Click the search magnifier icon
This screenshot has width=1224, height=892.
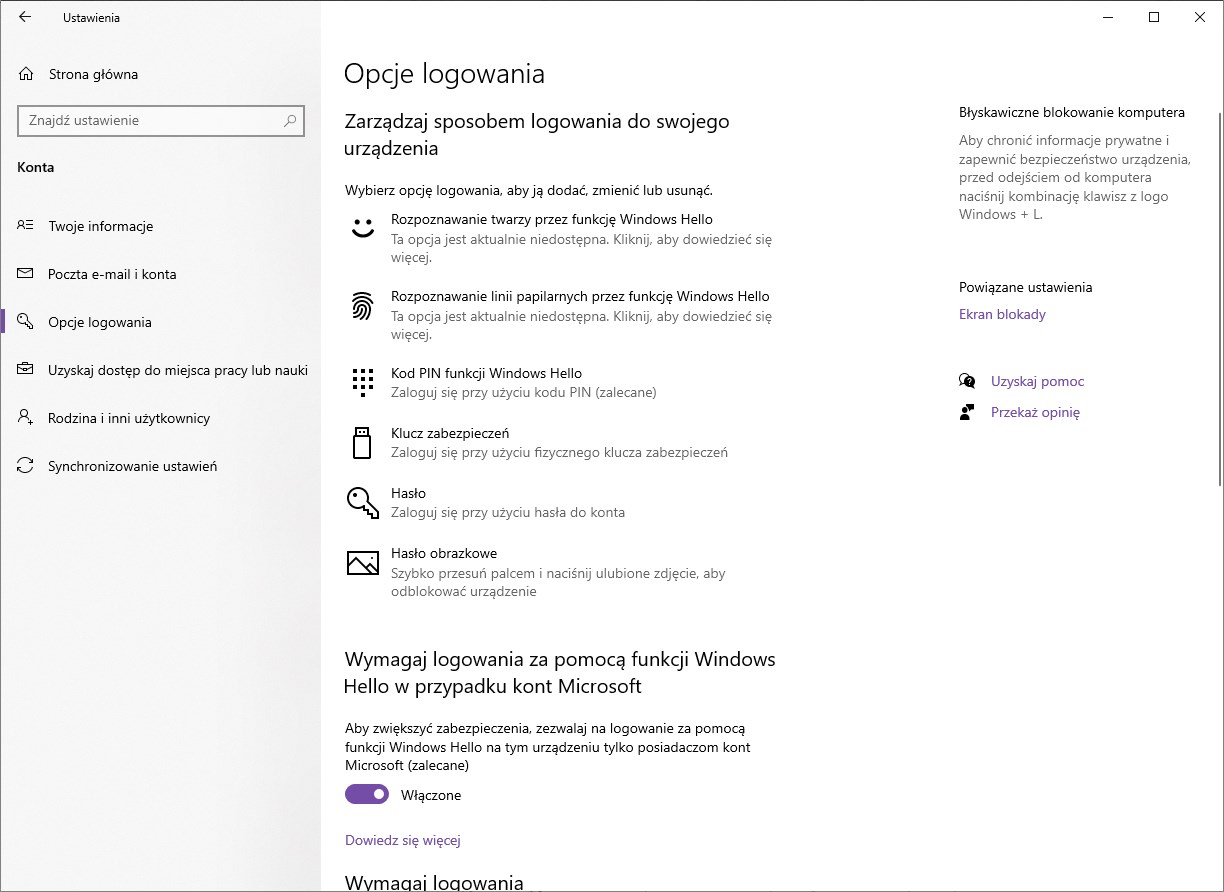(x=290, y=120)
